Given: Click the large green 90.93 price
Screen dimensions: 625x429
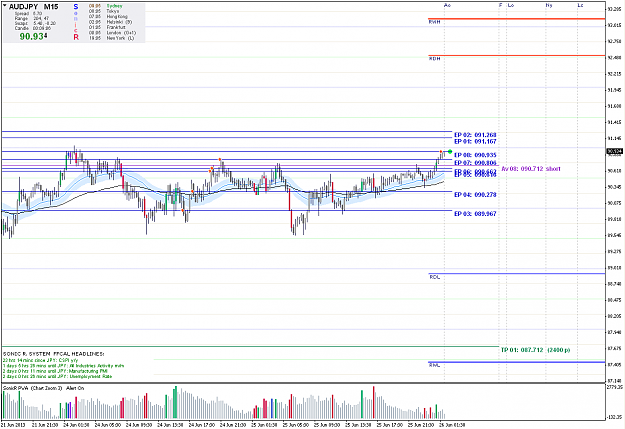Looking at the screenshot, I should point(33,36).
